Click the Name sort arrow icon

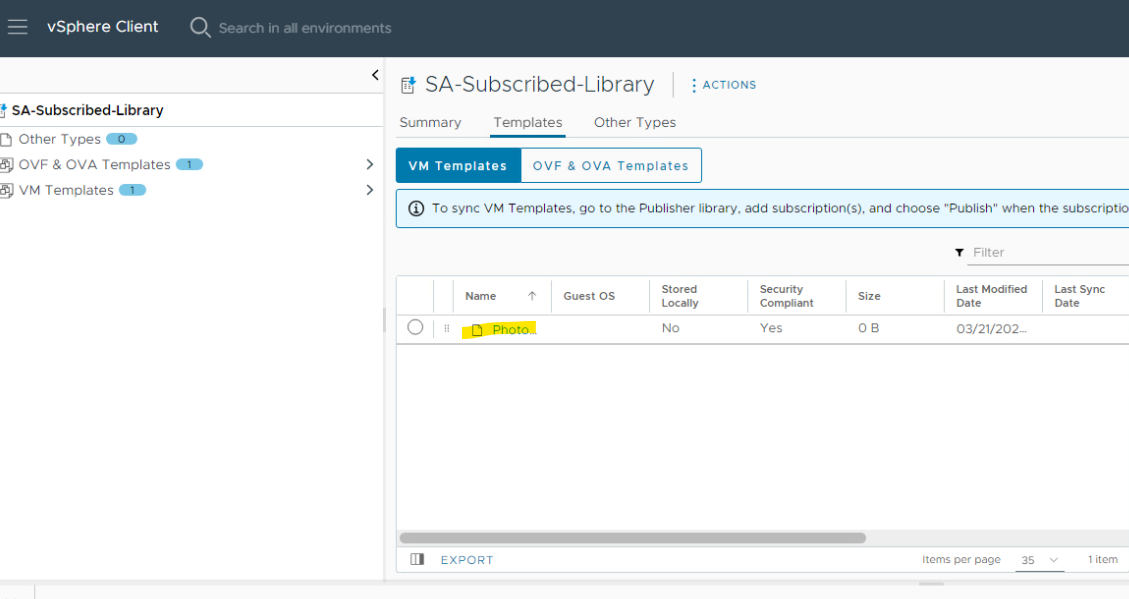tap(532, 296)
